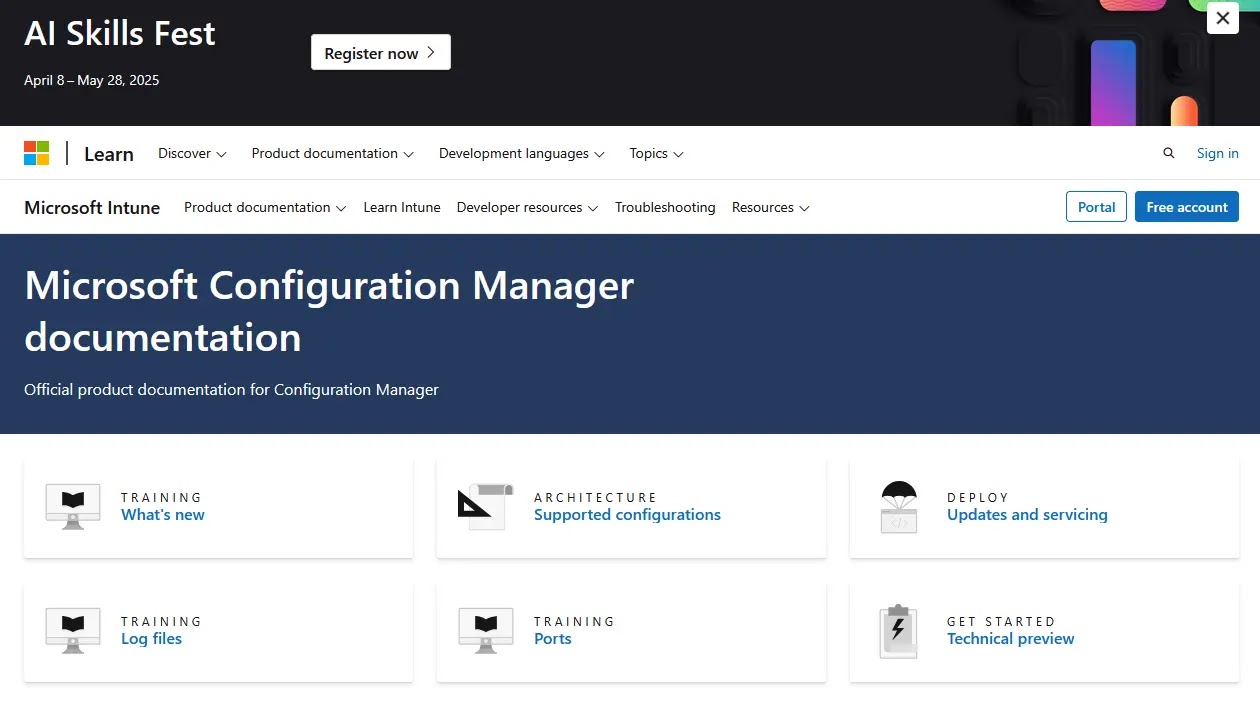Expand top Product documentation menu beside Discover
1260x718 pixels.
click(332, 153)
